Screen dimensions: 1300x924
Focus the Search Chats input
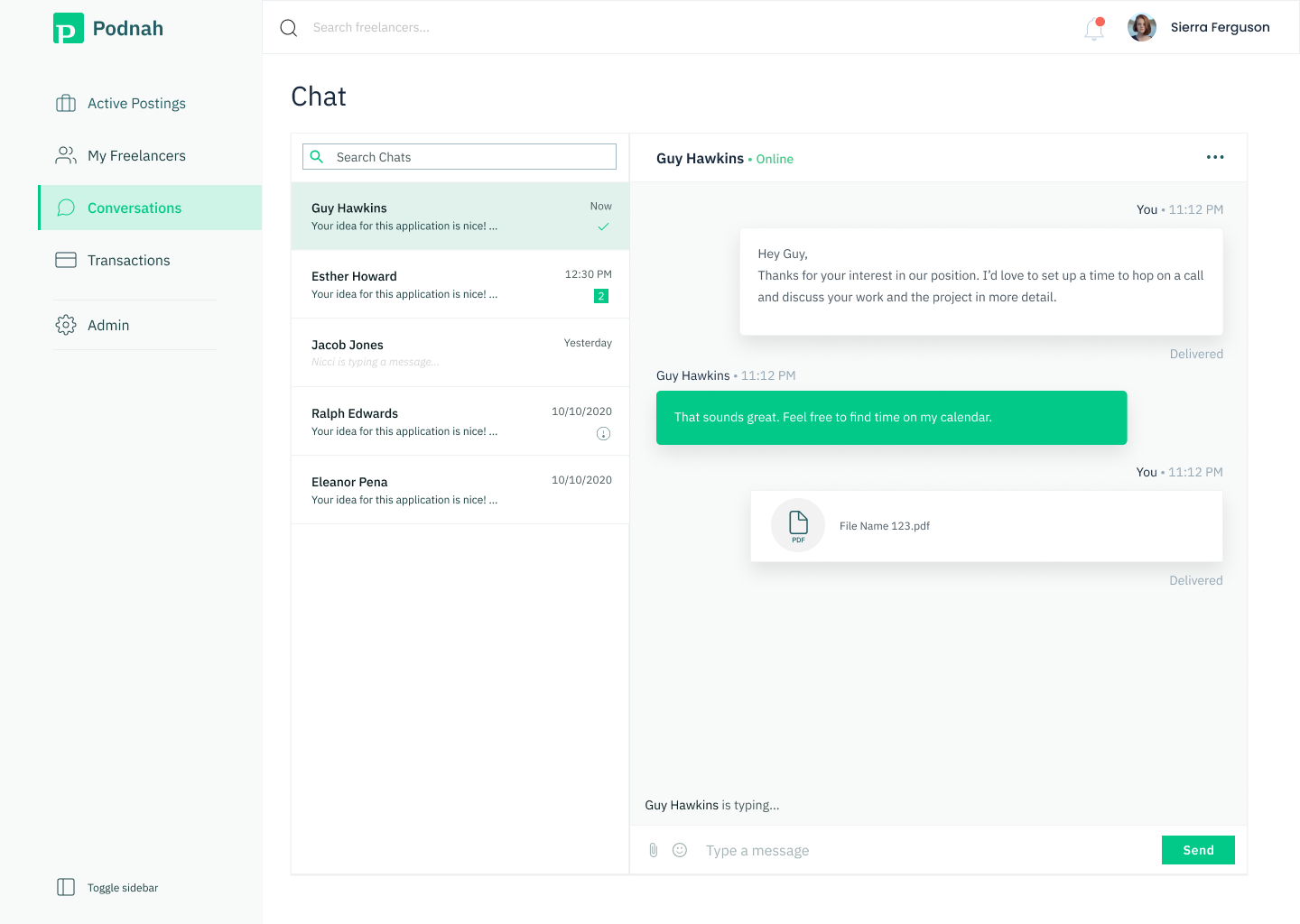point(460,156)
